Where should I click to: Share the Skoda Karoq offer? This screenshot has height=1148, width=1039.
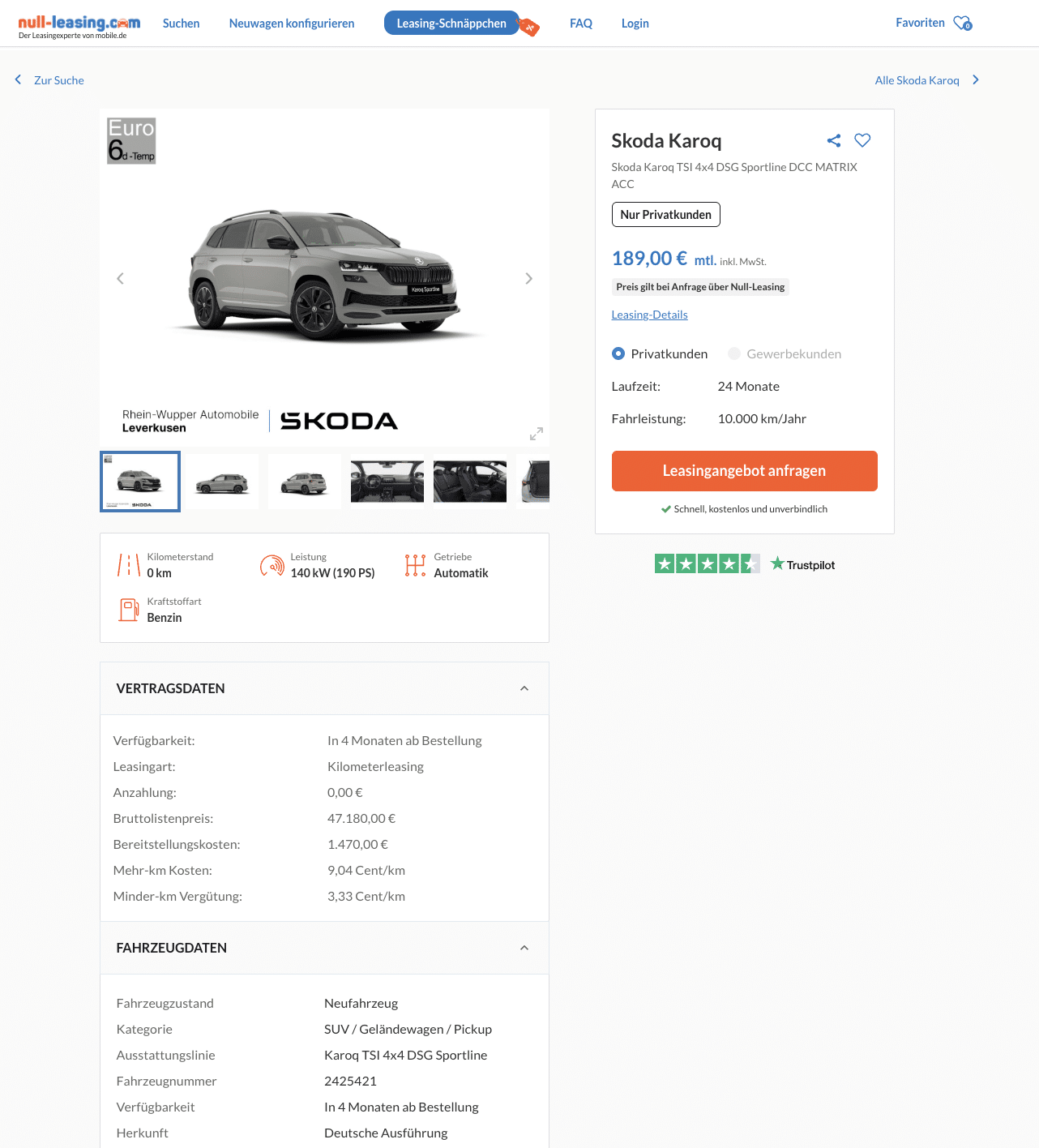(x=834, y=140)
